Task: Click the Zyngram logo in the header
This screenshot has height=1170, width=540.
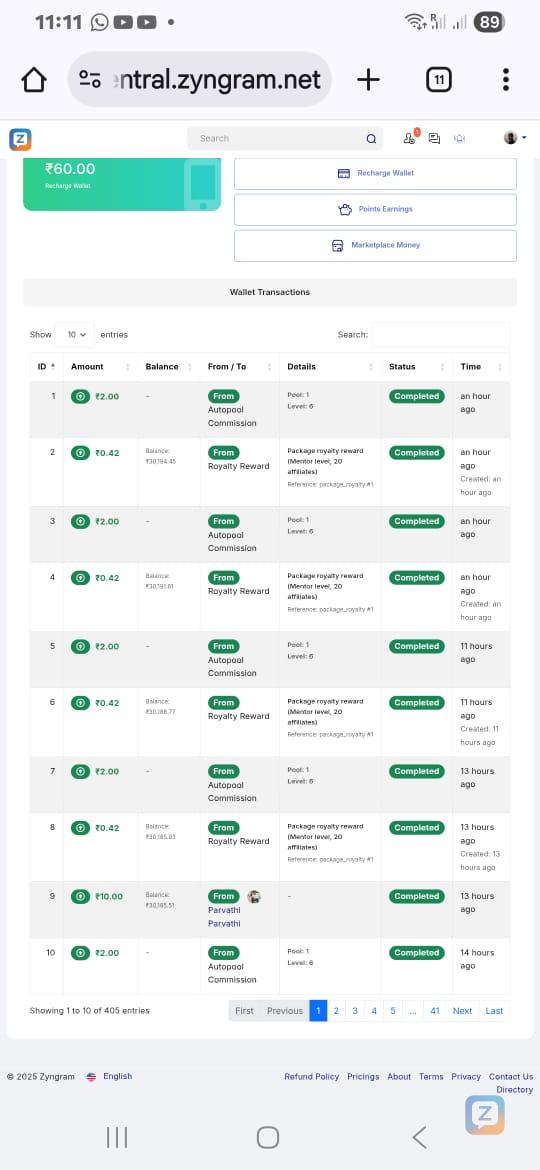Action: pyautogui.click(x=20, y=139)
